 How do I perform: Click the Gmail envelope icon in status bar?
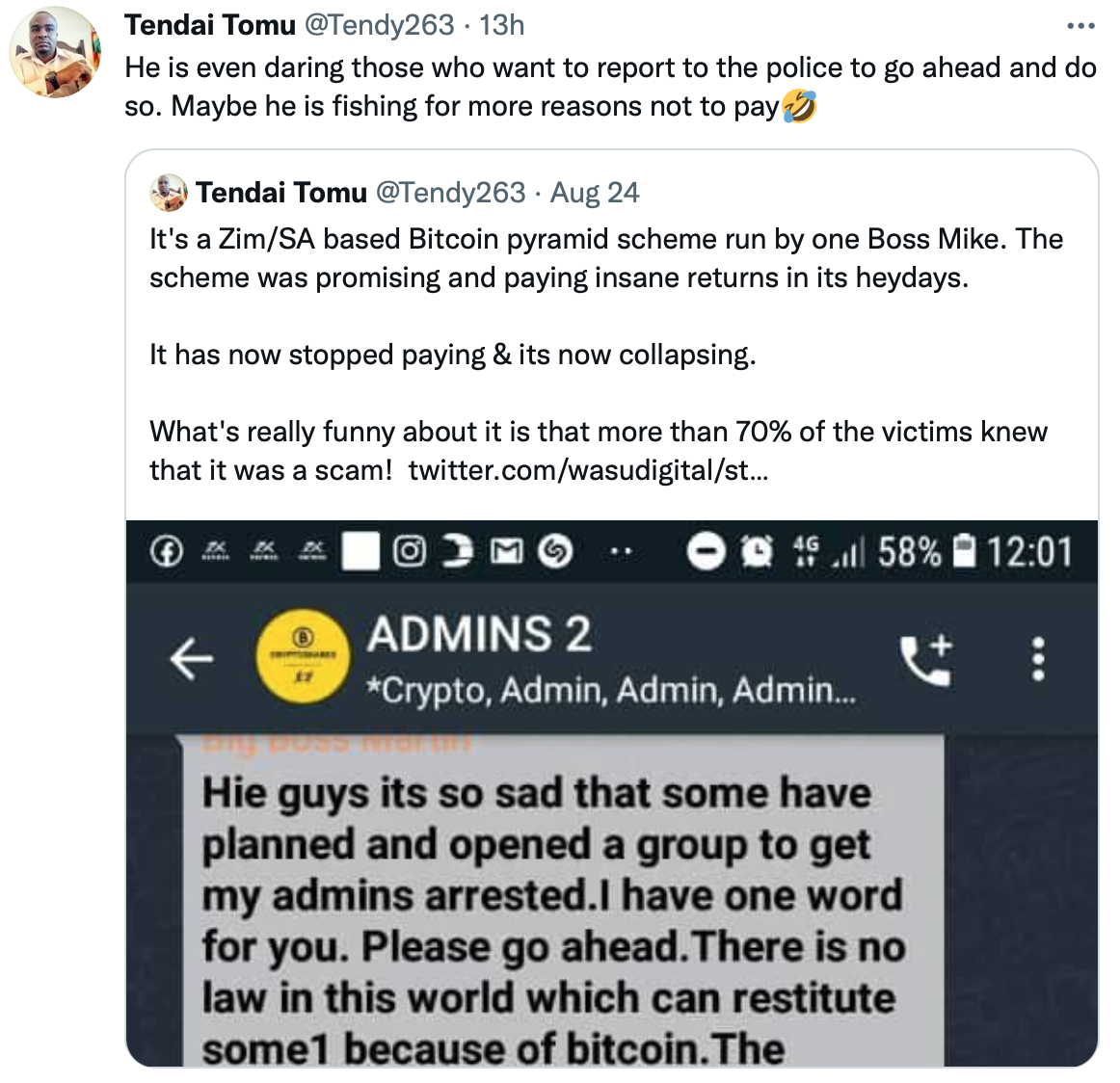pos(507,552)
